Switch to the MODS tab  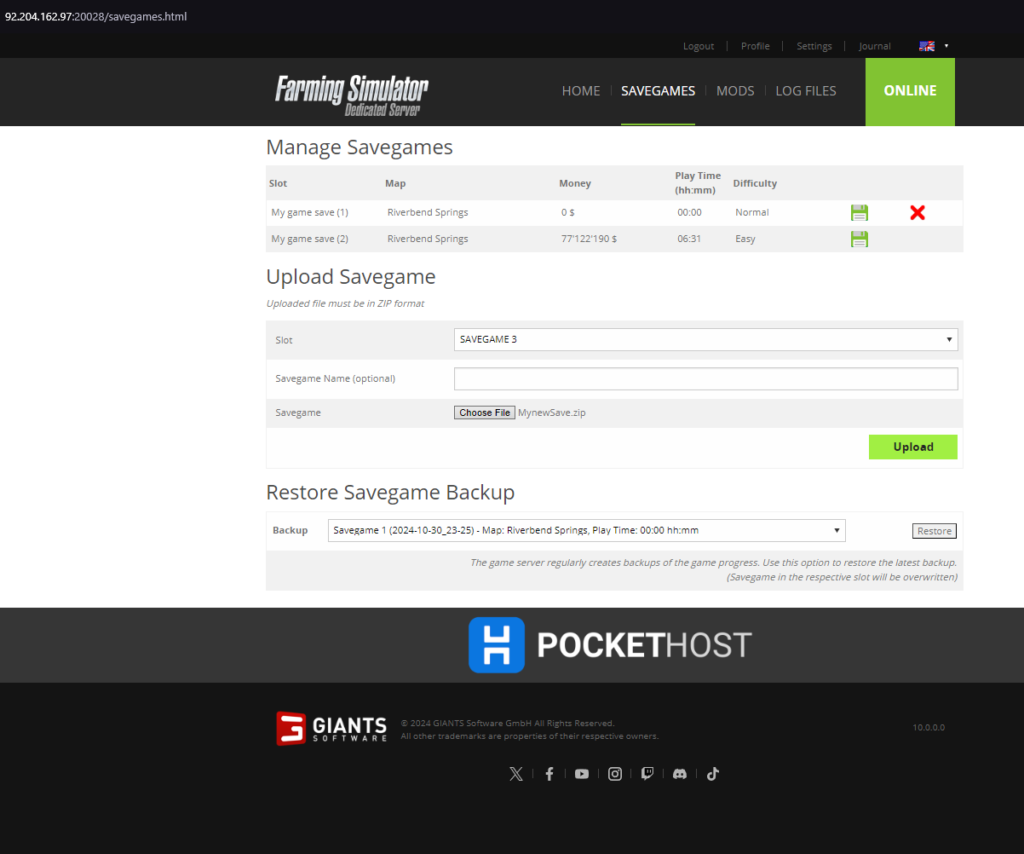pyautogui.click(x=735, y=91)
